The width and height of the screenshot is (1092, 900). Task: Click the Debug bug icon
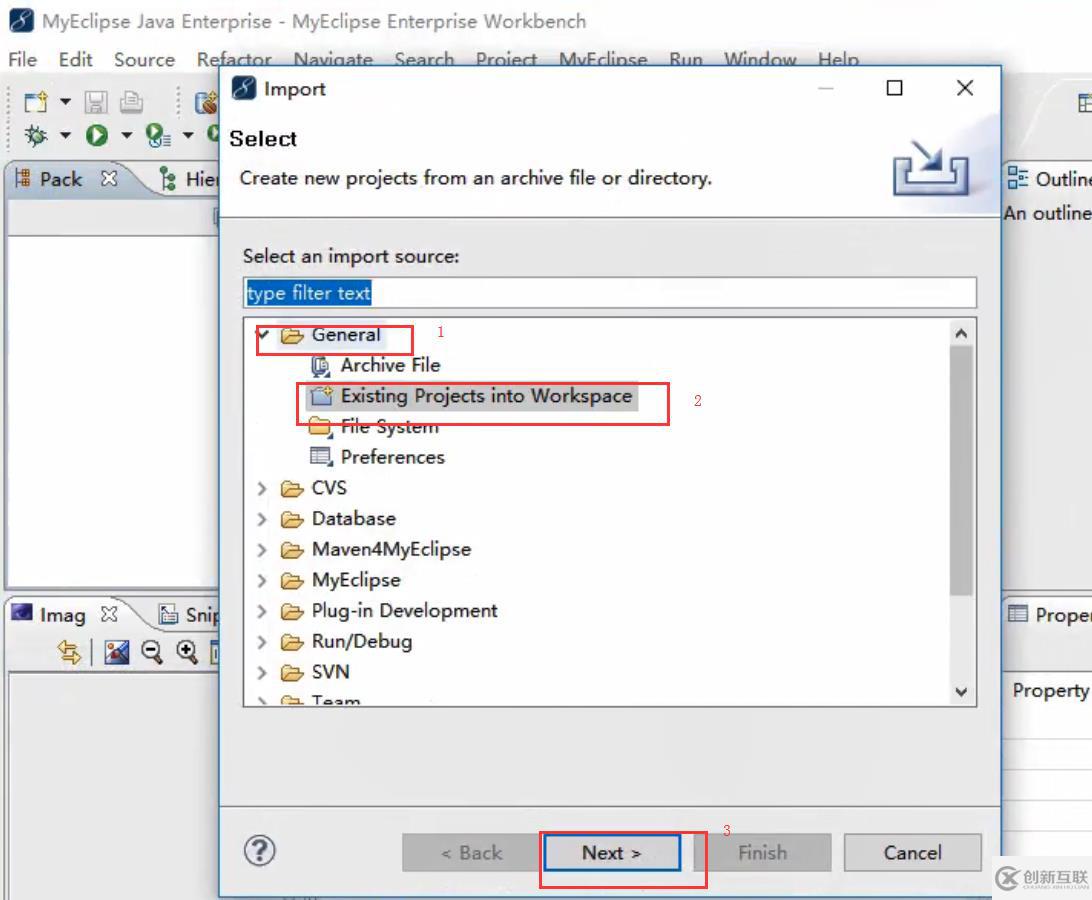pos(36,135)
